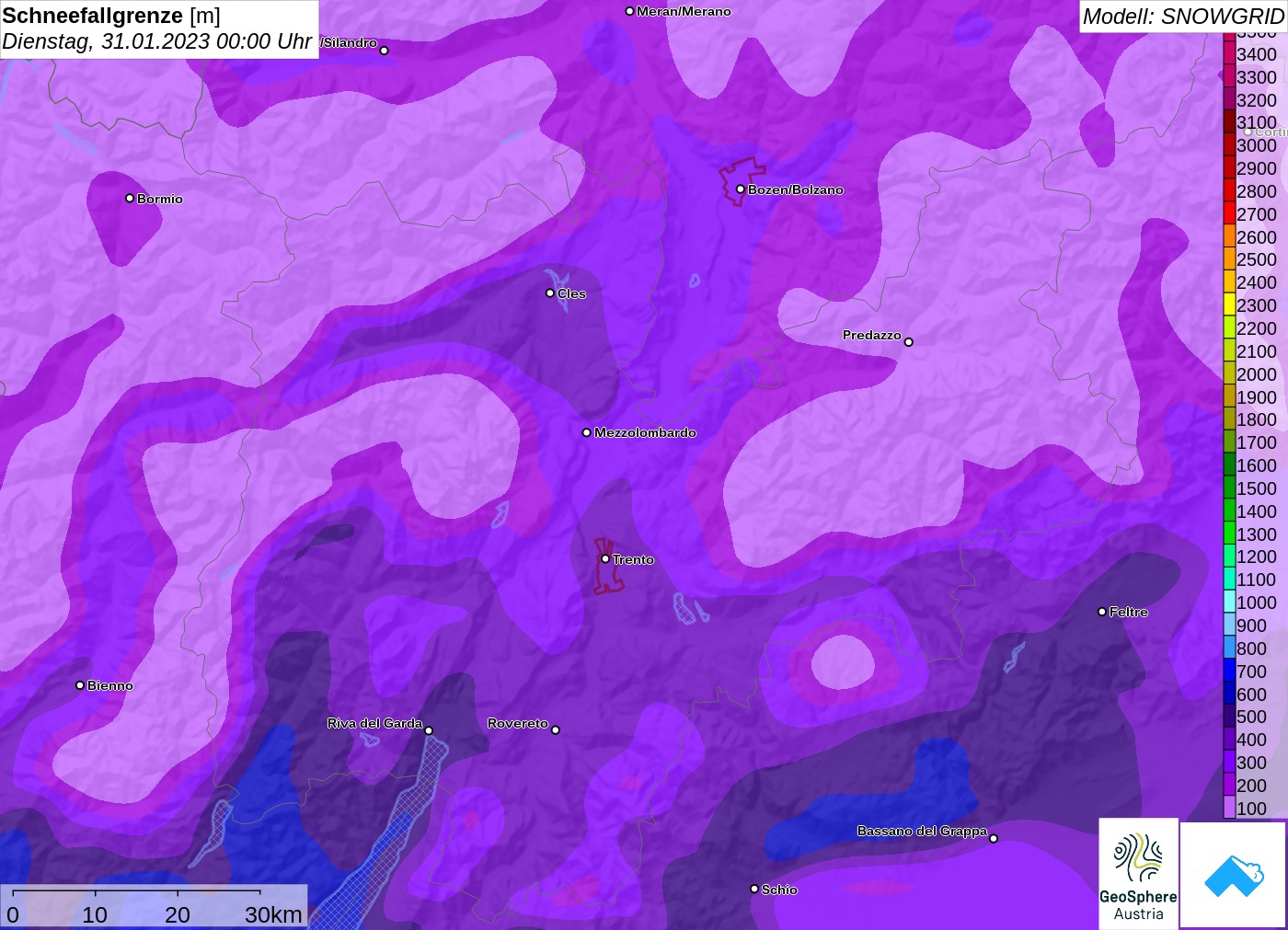Pick the 100 m legend color swatch
1288x930 pixels.
pos(1229,809)
